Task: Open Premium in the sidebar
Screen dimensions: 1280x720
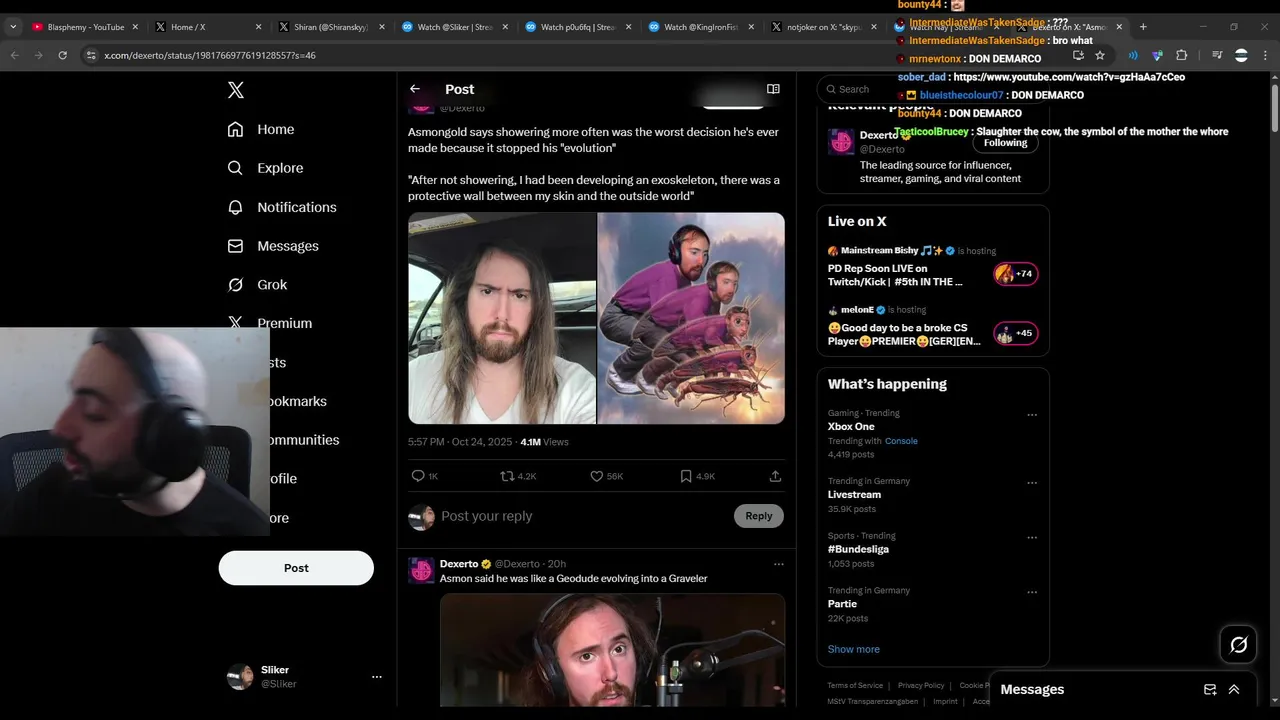Action: 270,323
